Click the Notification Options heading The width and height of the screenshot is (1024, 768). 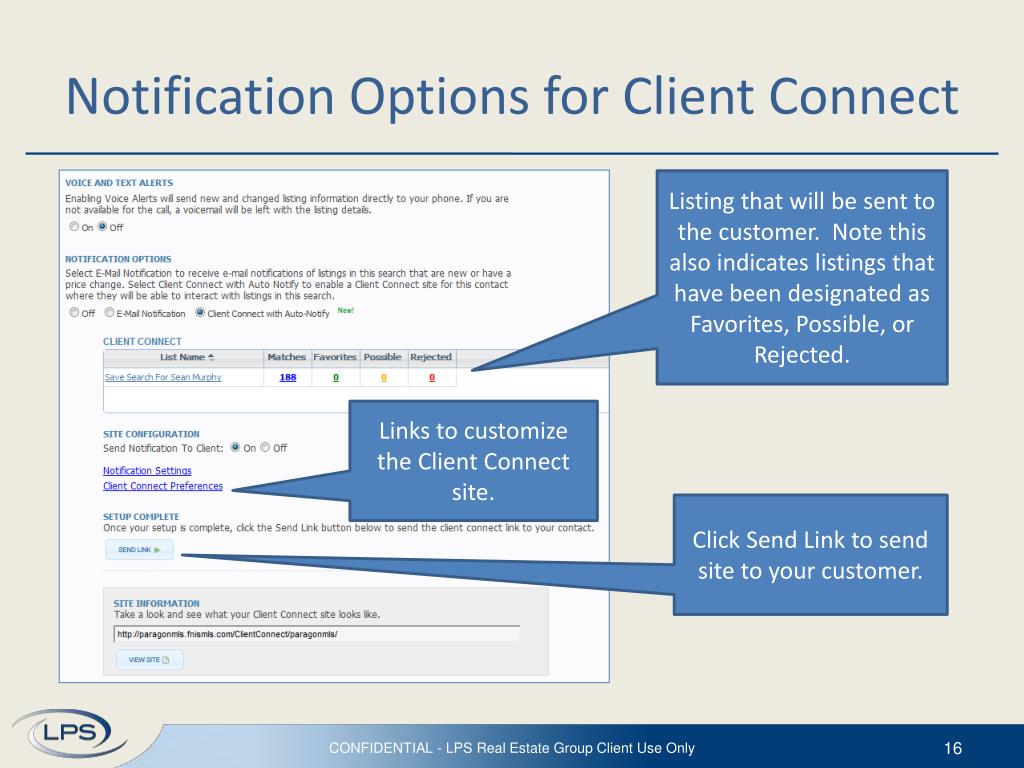[x=118, y=259]
